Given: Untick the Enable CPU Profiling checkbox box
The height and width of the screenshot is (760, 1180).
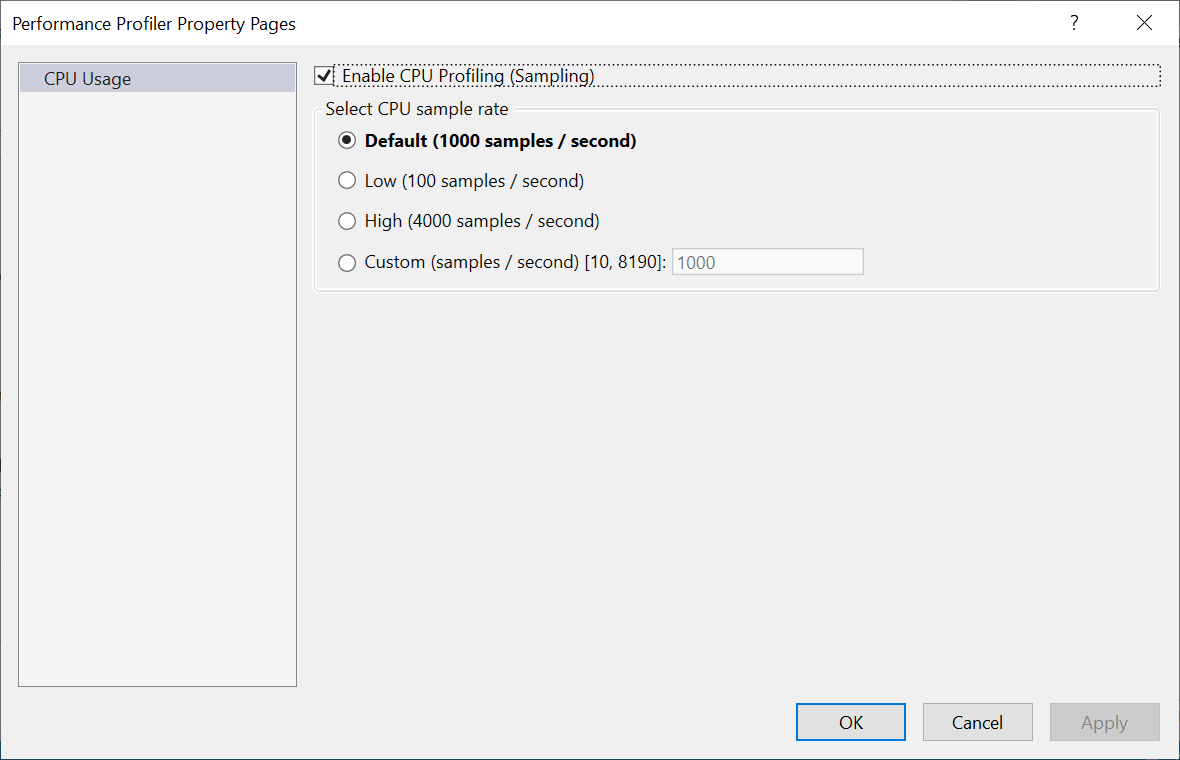Looking at the screenshot, I should (324, 76).
